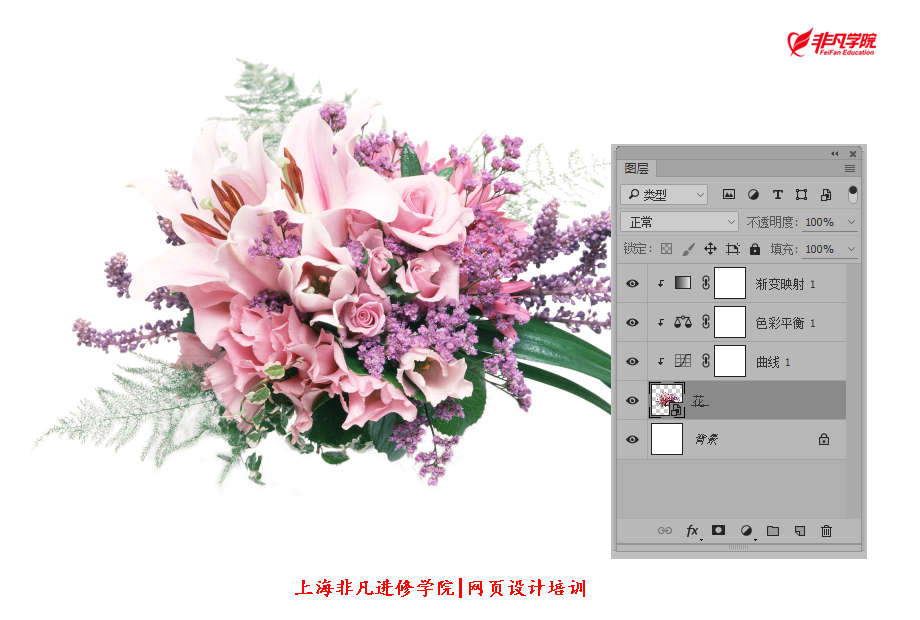This screenshot has width=920, height=620.
Task: Close the layers panel
Action: [853, 154]
